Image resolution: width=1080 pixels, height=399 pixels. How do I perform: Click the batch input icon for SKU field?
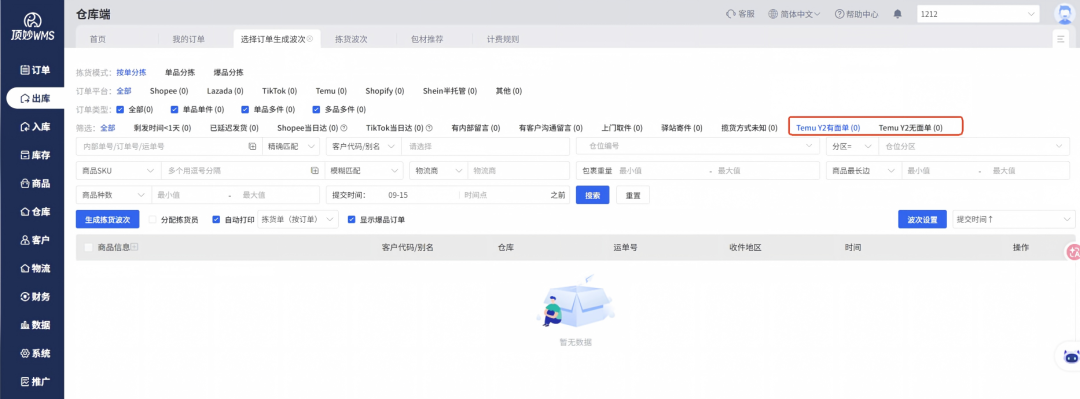315,170
